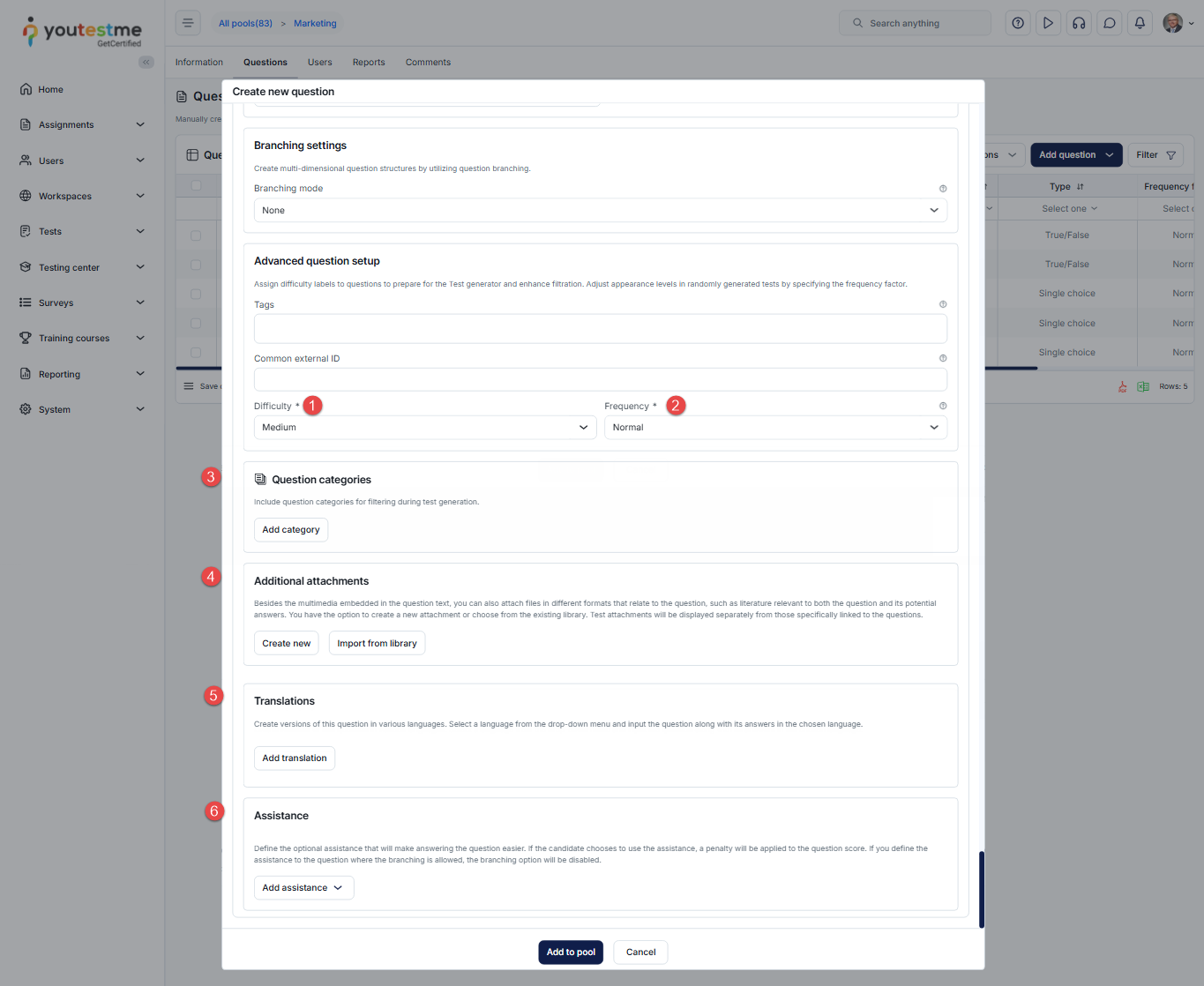Expand the System sidebar chevron

[x=140, y=409]
